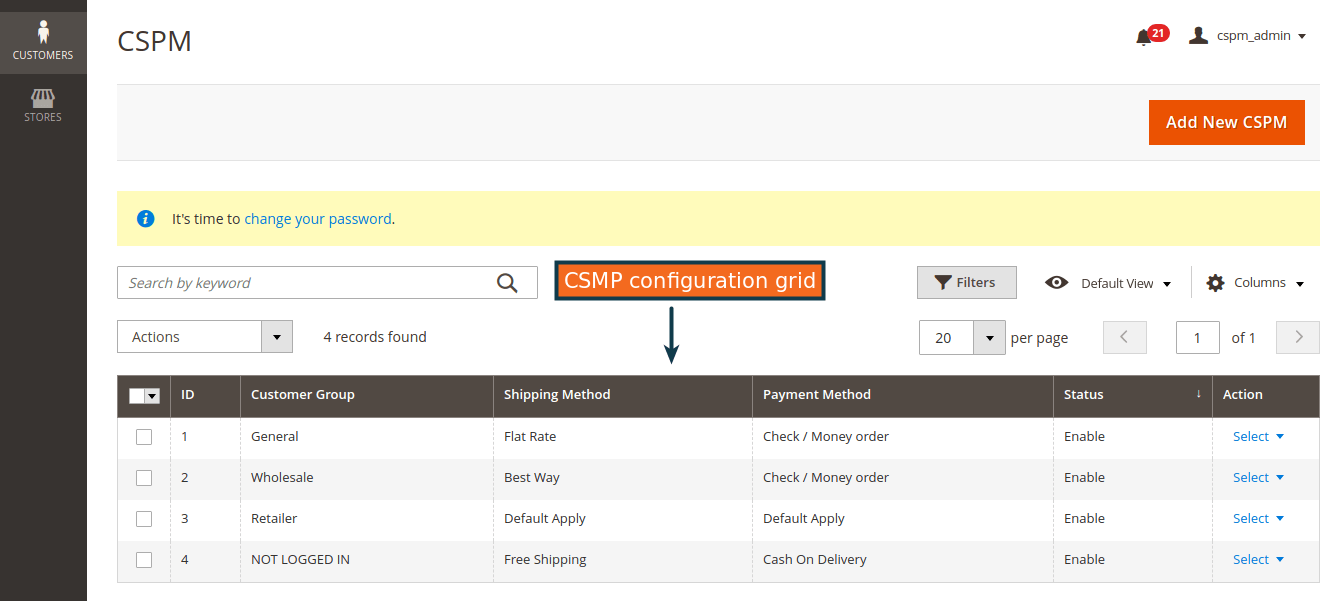Click the Filters button
This screenshot has width=1344, height=601.
tap(966, 283)
